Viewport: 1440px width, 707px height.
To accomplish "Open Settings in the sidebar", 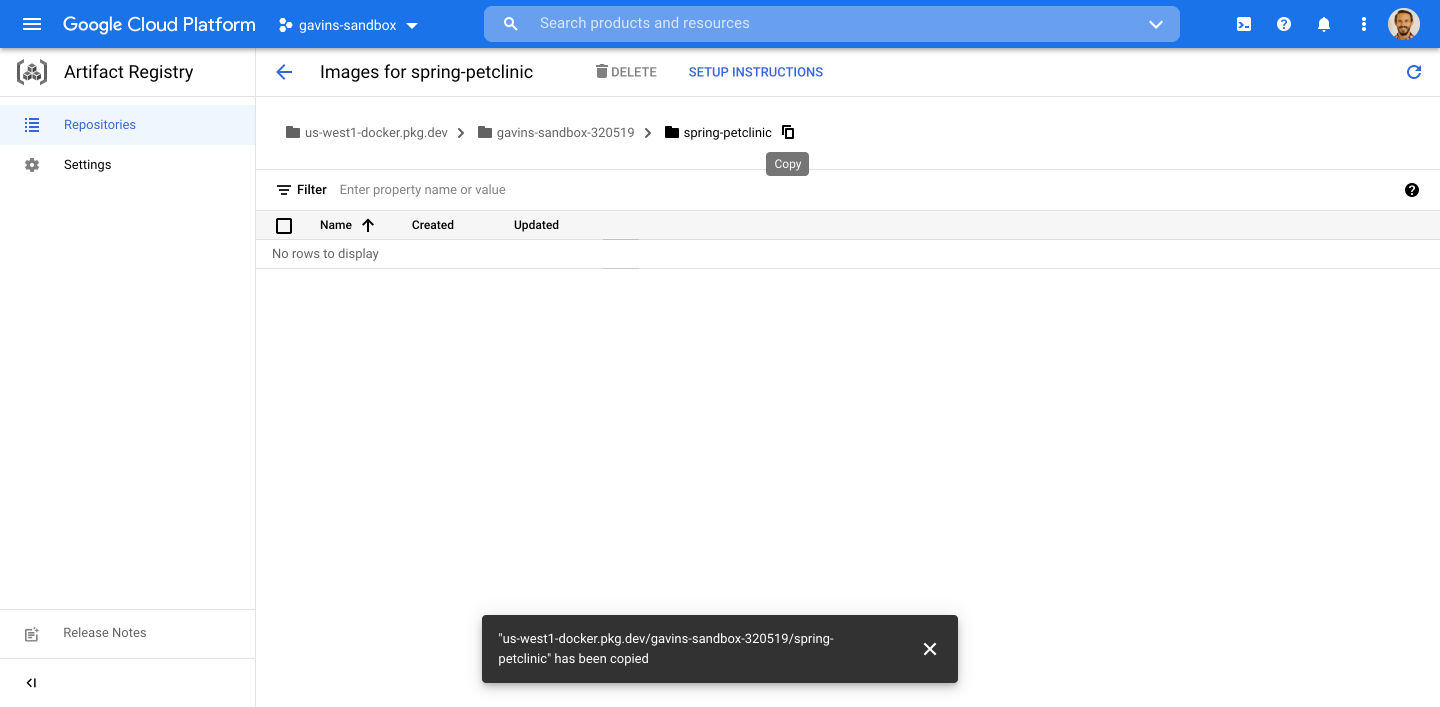I will click(x=88, y=165).
